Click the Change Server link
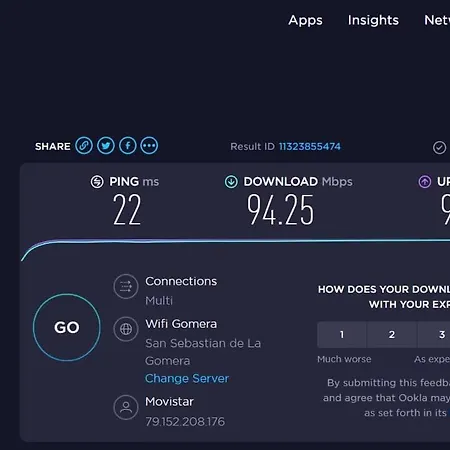The height and width of the screenshot is (450, 450). 187,378
